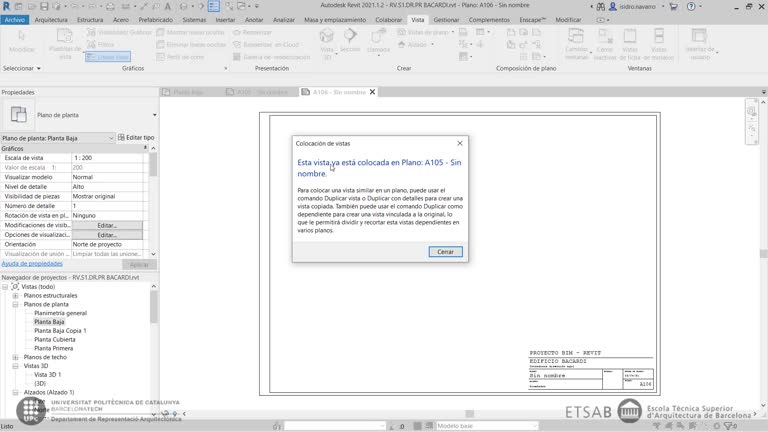The width and height of the screenshot is (768, 432).
Task: Select the Sección tool in the ribbon
Action: (350, 40)
